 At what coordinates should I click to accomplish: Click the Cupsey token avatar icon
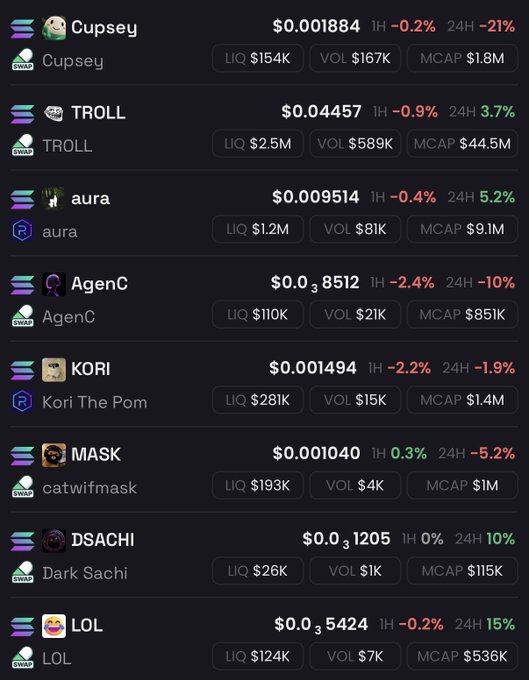pyautogui.click(x=54, y=28)
